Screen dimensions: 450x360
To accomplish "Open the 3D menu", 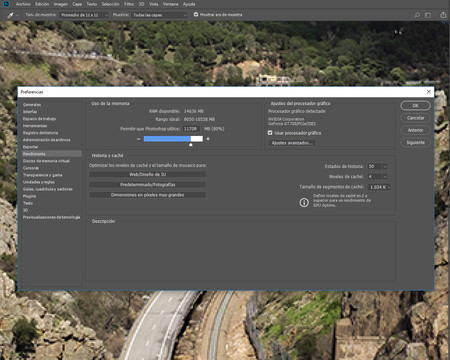I will [x=141, y=4].
